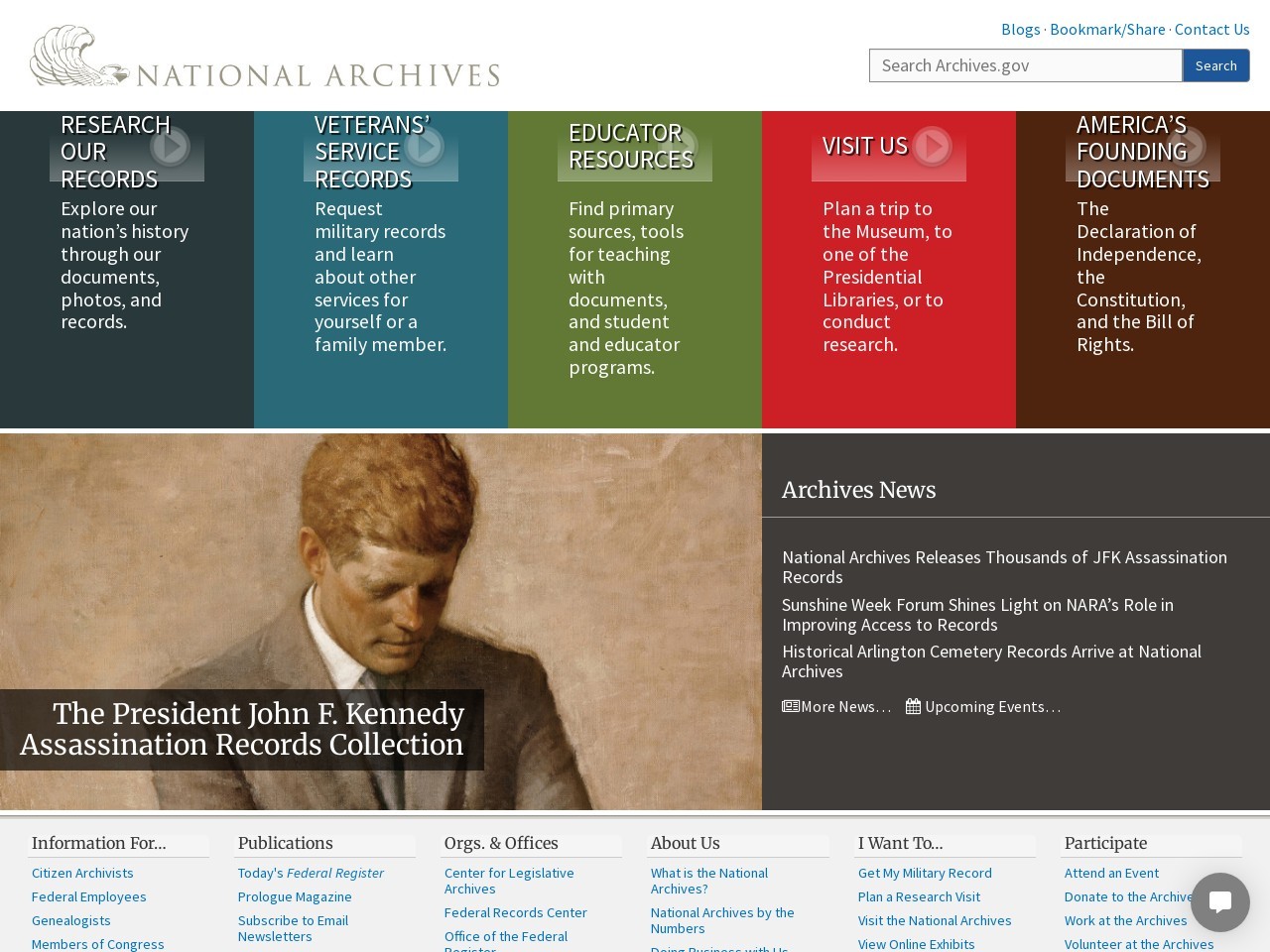Click the Visit Us description text
This screenshot has width=1270, height=952.
pos(887,277)
